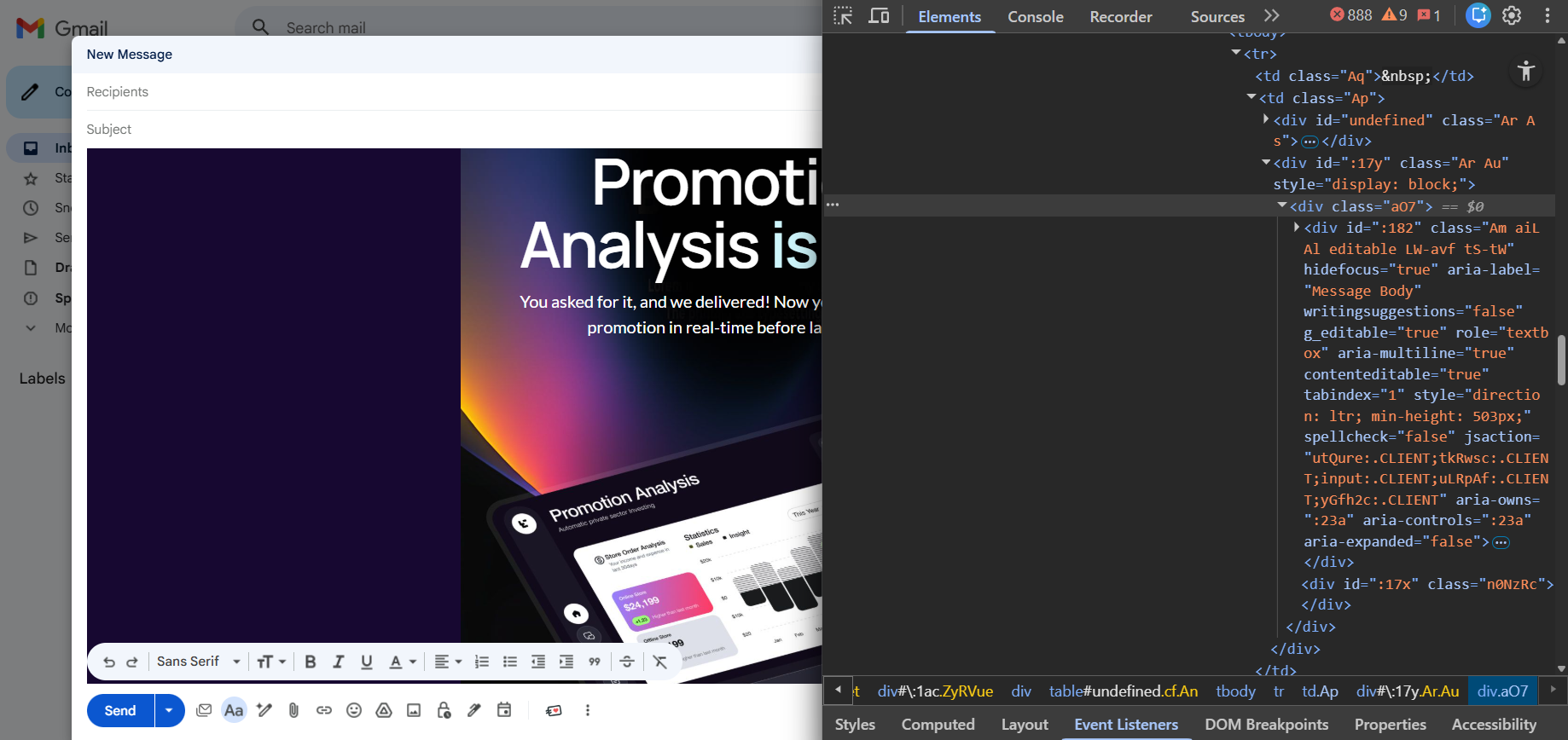Viewport: 1568px width, 740px height.
Task: Open the Sans Serif font dropdown
Action: coord(199,662)
